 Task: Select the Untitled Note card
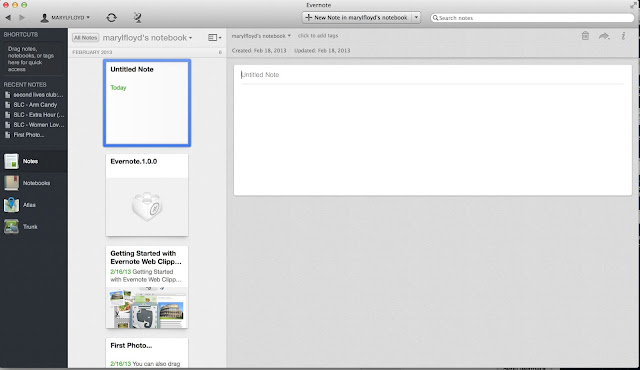(x=147, y=103)
